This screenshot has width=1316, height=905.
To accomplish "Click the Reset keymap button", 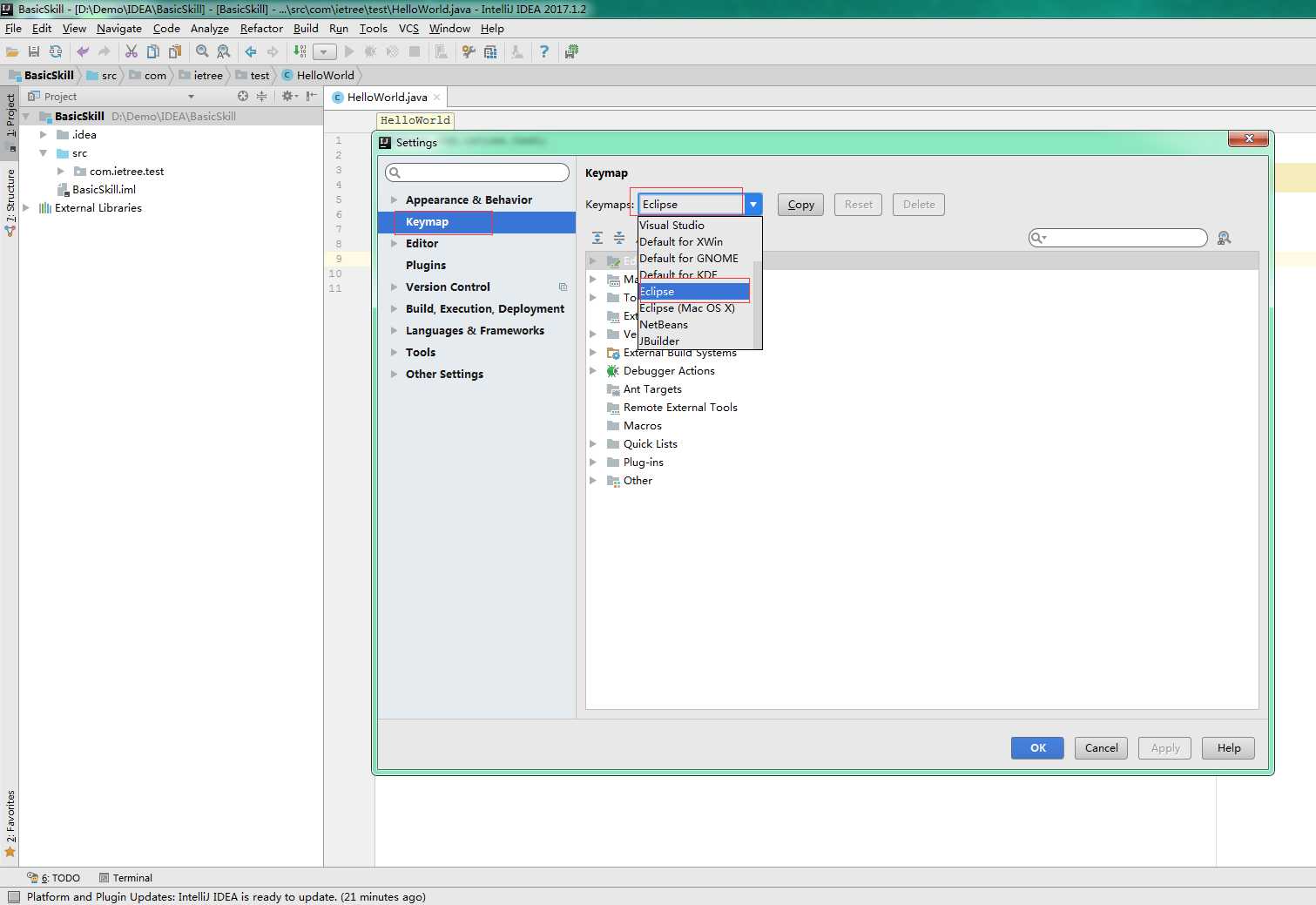I will click(x=858, y=205).
